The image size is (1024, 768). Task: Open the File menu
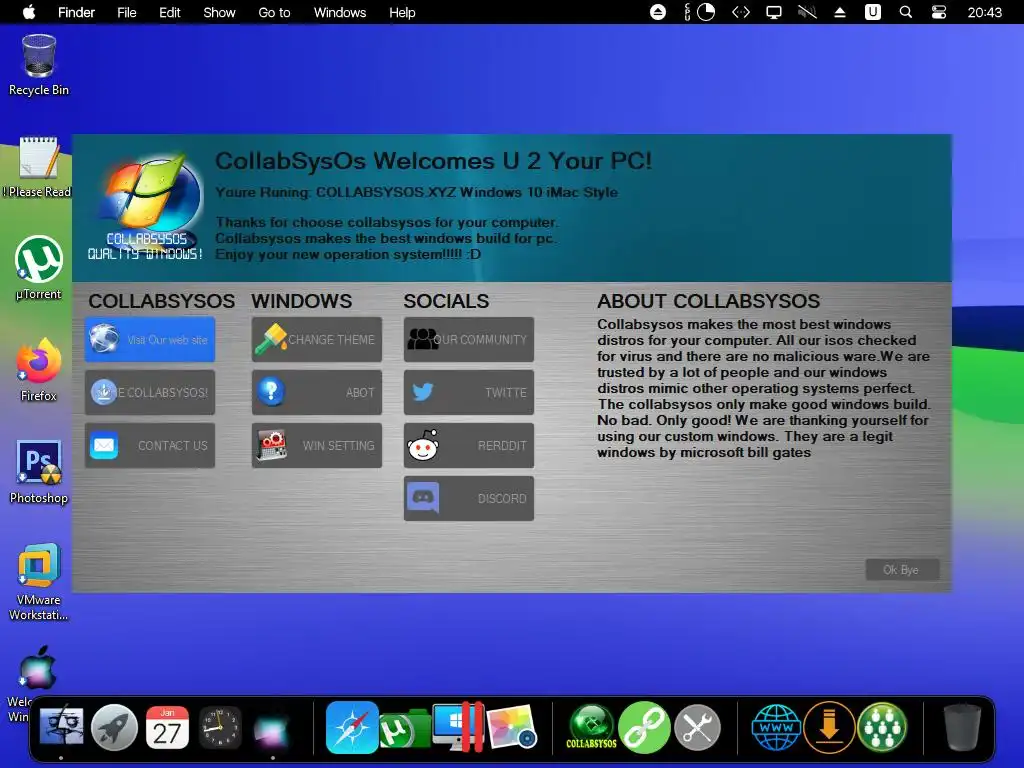(x=127, y=12)
